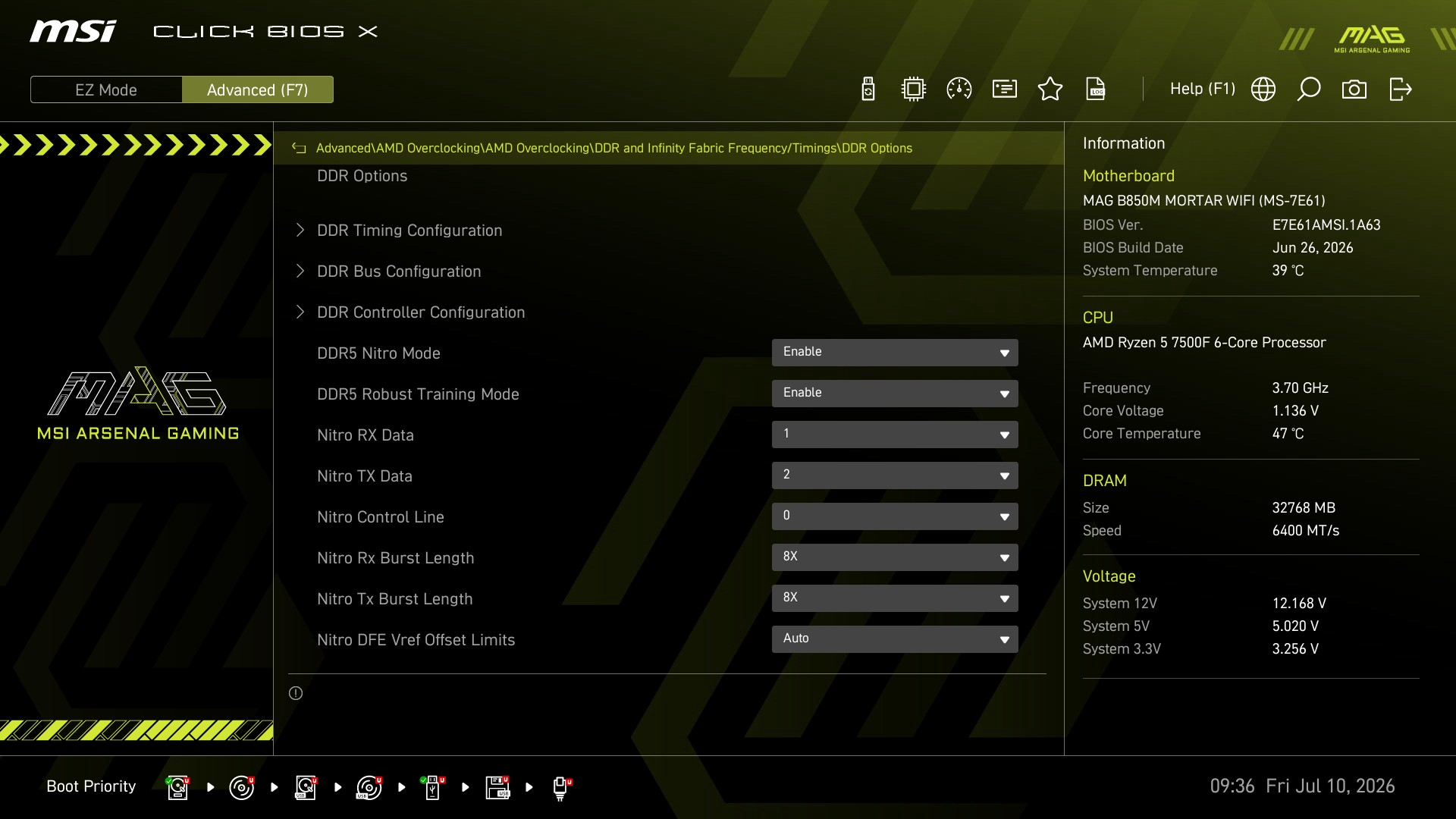Select the optical disc boot device
Image resolution: width=1456 pixels, height=819 pixels.
[242, 787]
